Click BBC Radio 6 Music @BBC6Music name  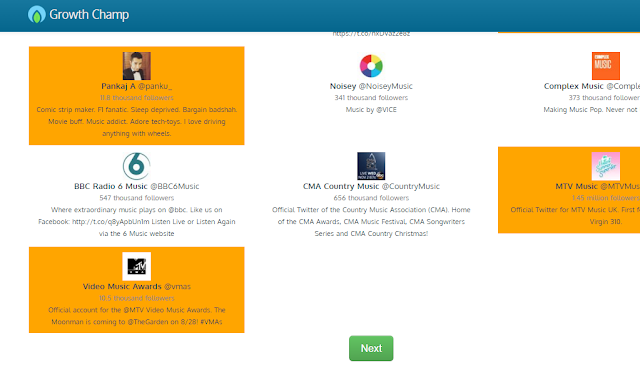pyautogui.click(x=137, y=186)
